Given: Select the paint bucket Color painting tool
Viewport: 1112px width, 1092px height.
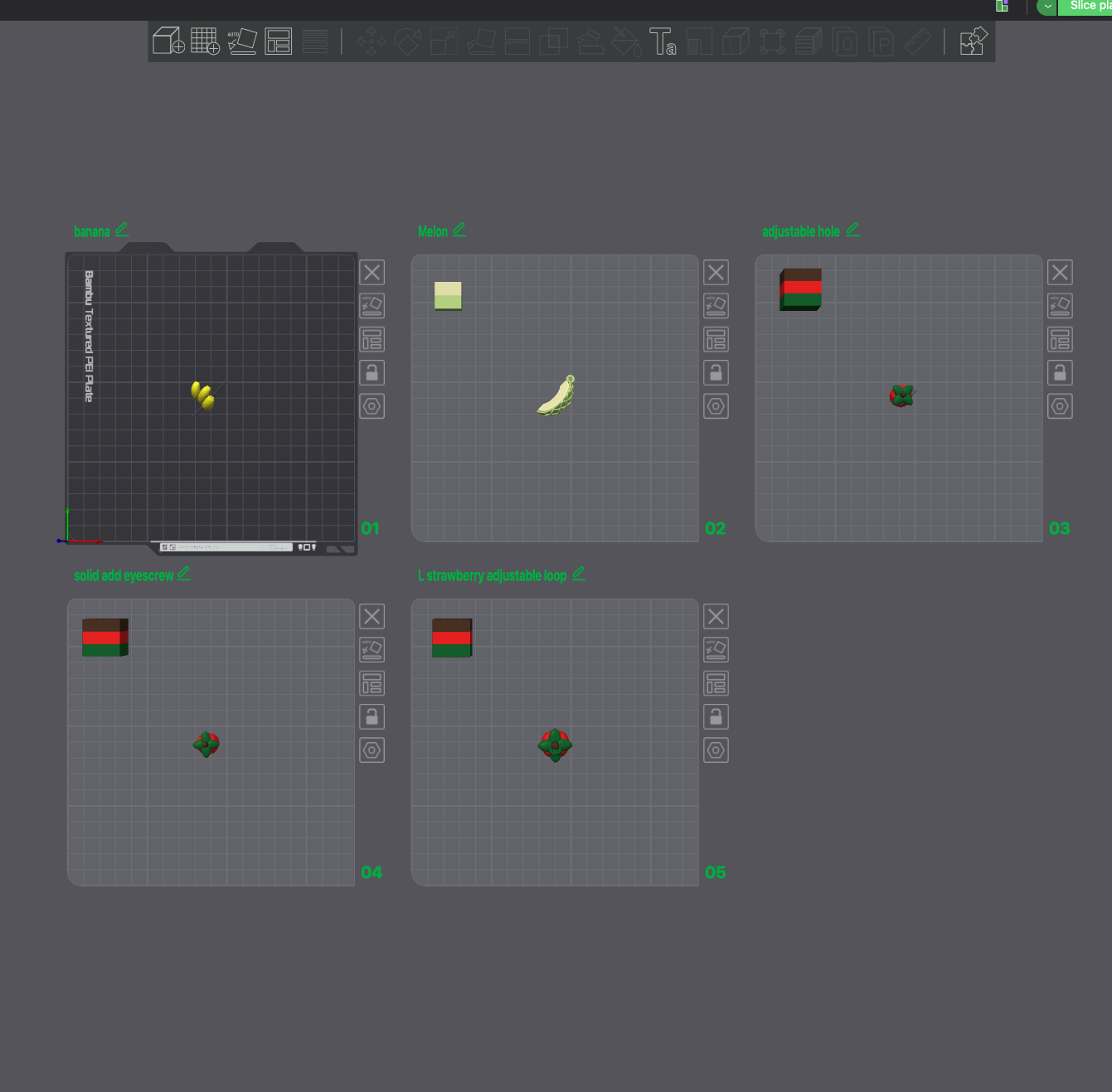Looking at the screenshot, I should [x=626, y=41].
